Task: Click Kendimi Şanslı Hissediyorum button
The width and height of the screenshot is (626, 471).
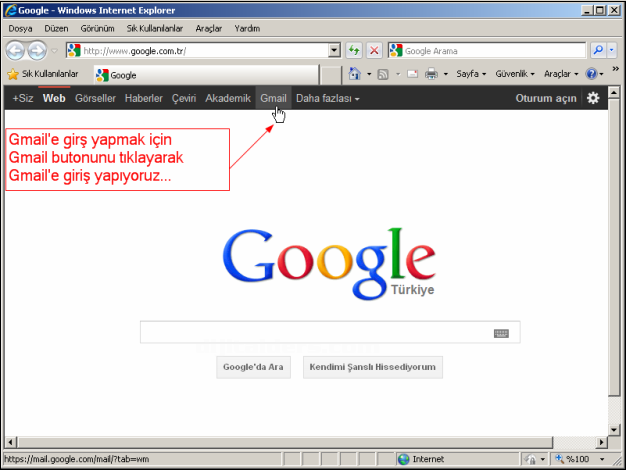Action: pos(373,367)
